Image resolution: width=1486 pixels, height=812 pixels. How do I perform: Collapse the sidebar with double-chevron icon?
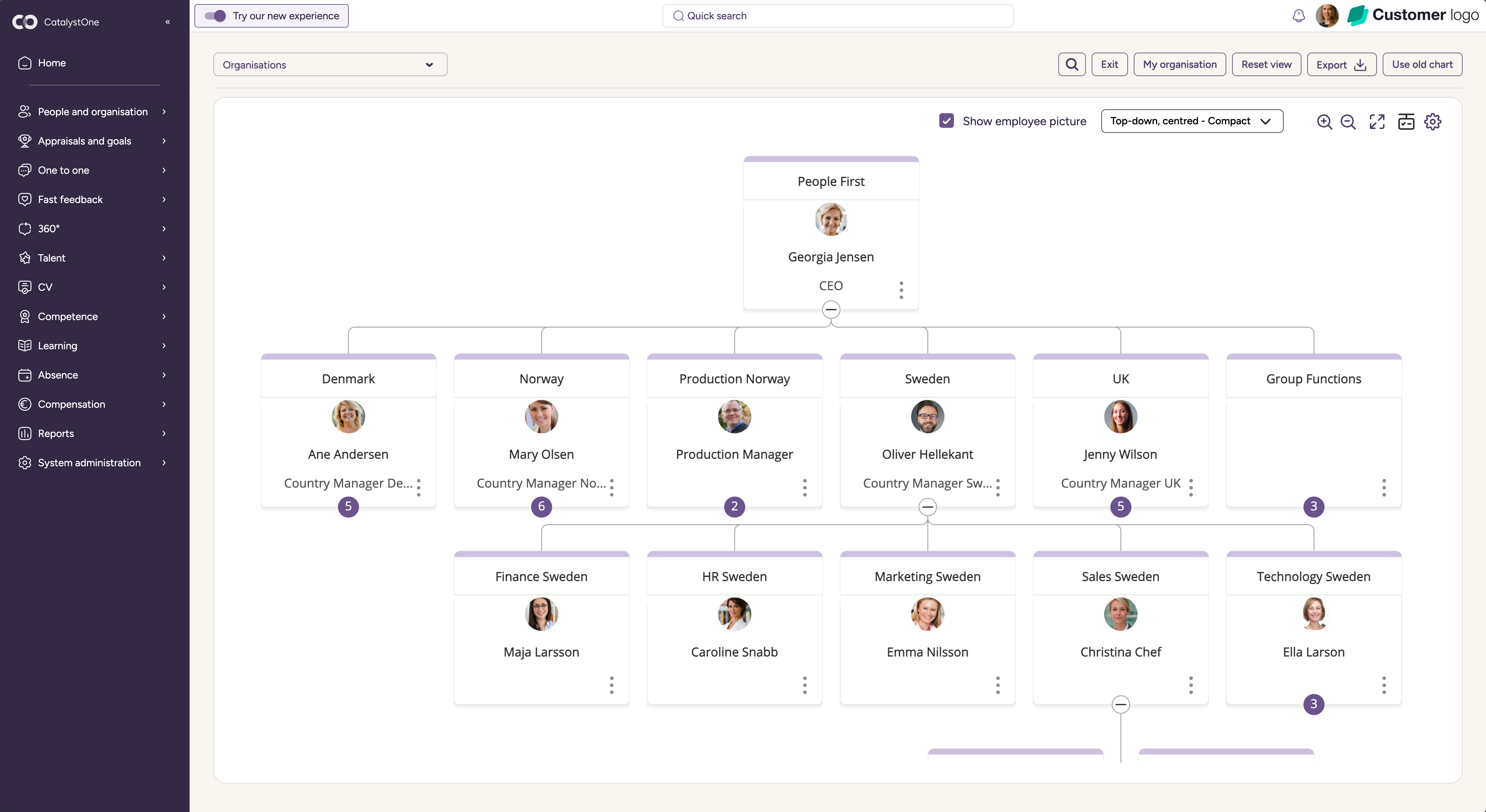(x=168, y=22)
